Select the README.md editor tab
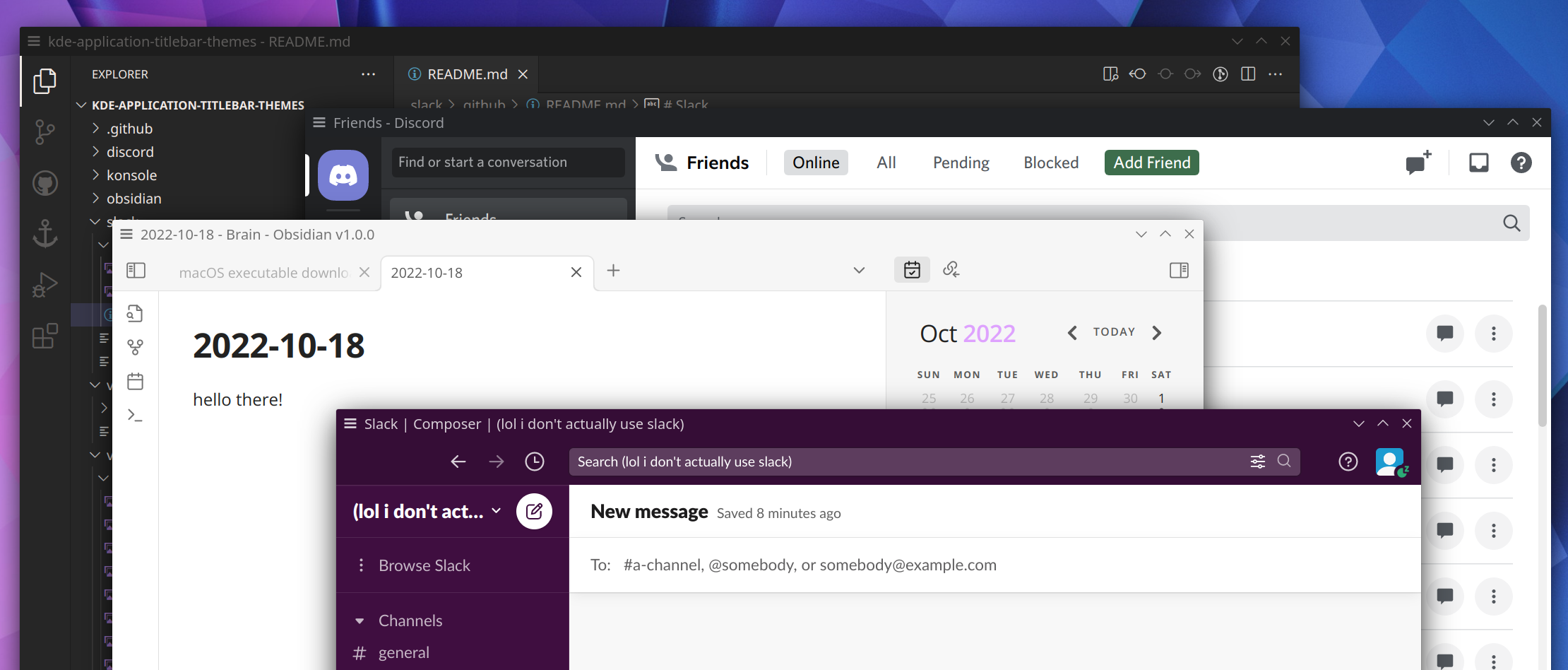The height and width of the screenshot is (670, 1568). 468,74
